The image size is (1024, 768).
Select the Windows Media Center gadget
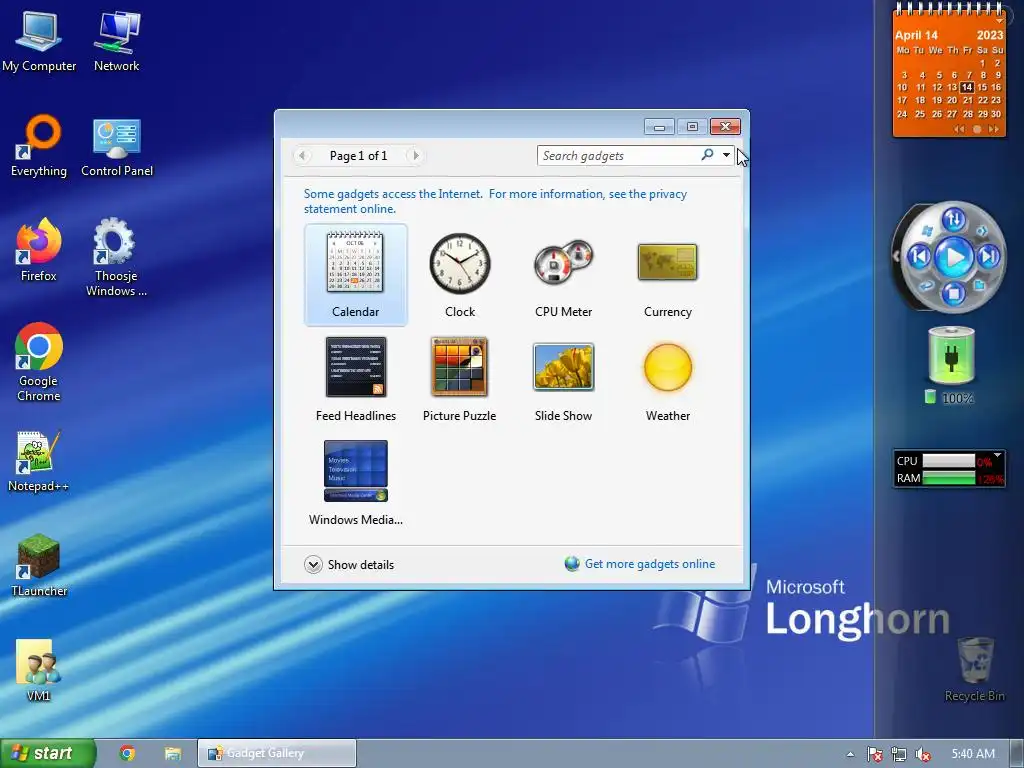355,483
